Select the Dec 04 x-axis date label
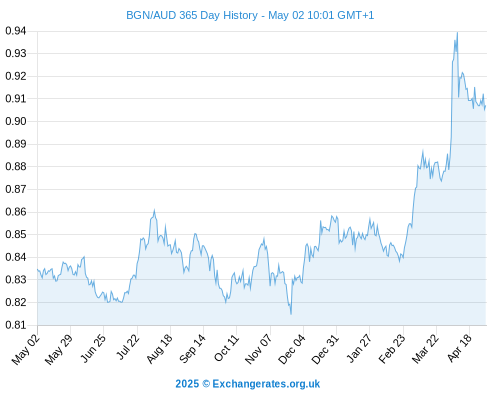 coord(292,349)
